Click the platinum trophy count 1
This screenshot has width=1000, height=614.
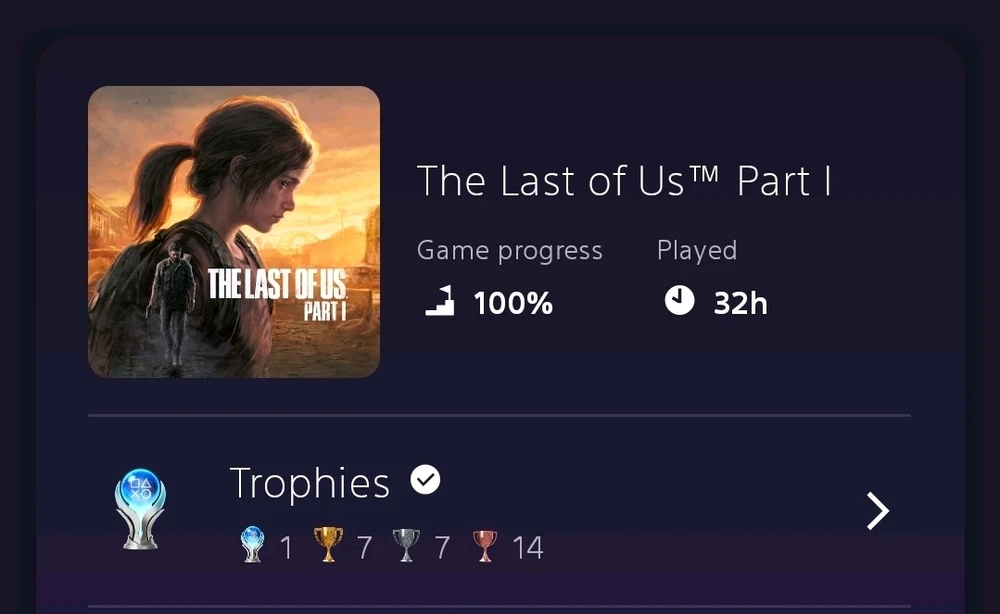pos(286,547)
